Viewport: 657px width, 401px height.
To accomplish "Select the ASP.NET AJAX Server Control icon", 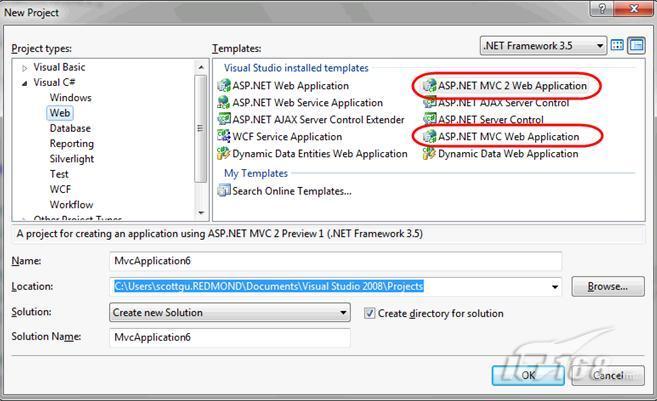I will 429,102.
